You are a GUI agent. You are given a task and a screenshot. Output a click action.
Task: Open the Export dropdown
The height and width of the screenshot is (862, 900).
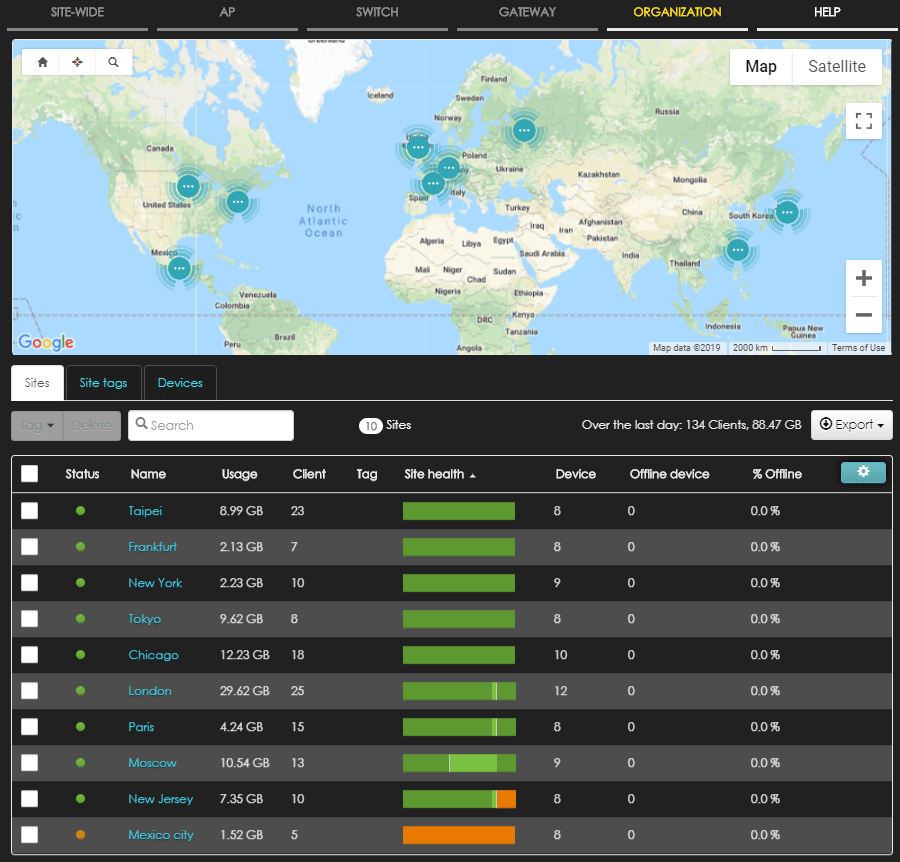coord(851,425)
